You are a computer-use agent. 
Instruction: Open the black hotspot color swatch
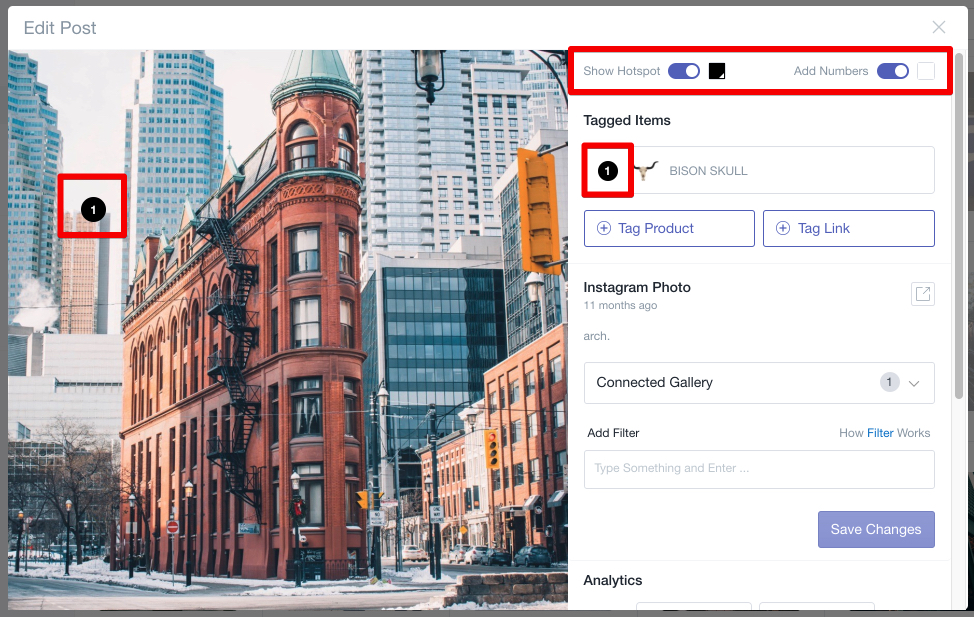click(x=717, y=71)
